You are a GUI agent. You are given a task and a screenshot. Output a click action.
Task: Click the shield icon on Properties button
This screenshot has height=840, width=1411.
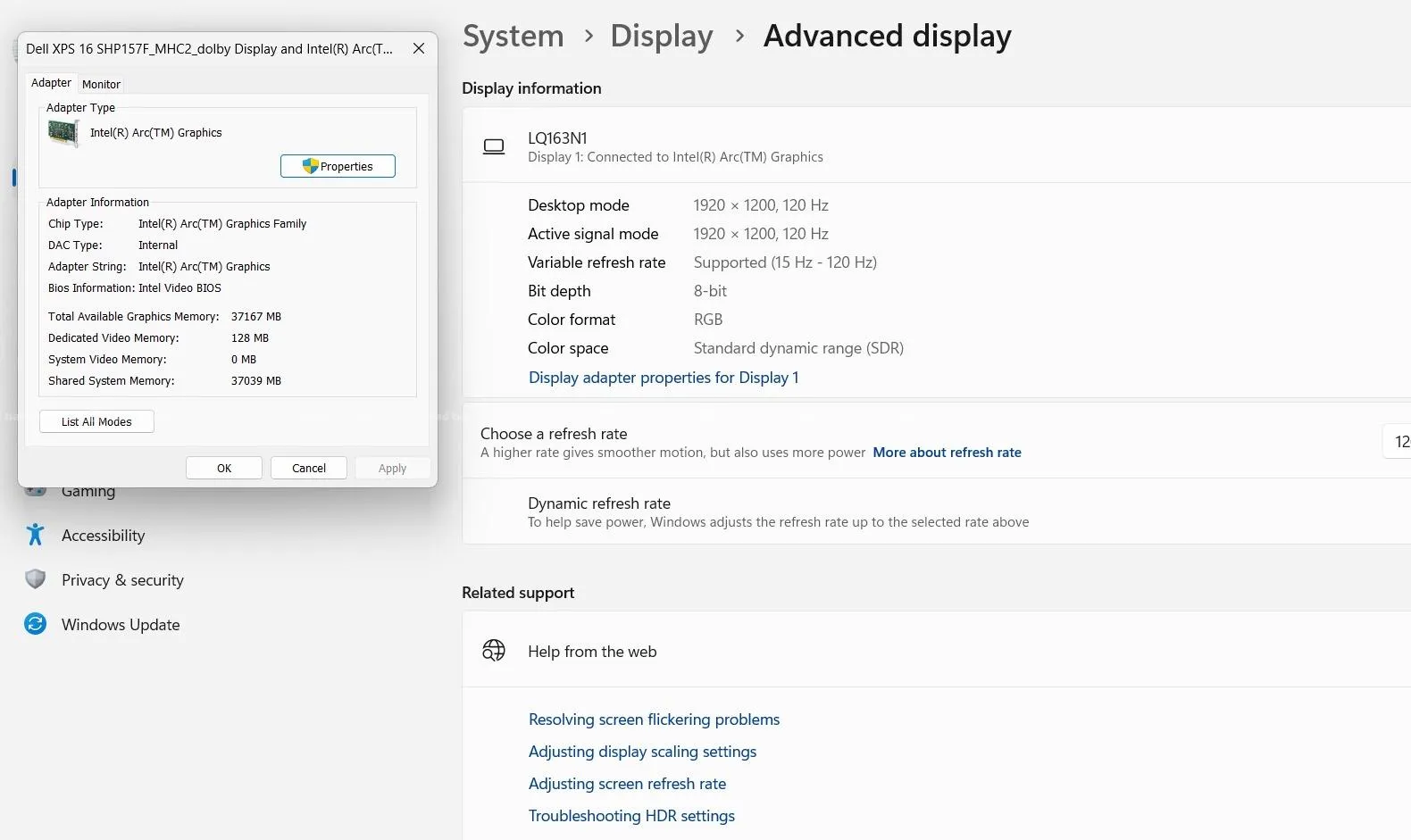[310, 166]
